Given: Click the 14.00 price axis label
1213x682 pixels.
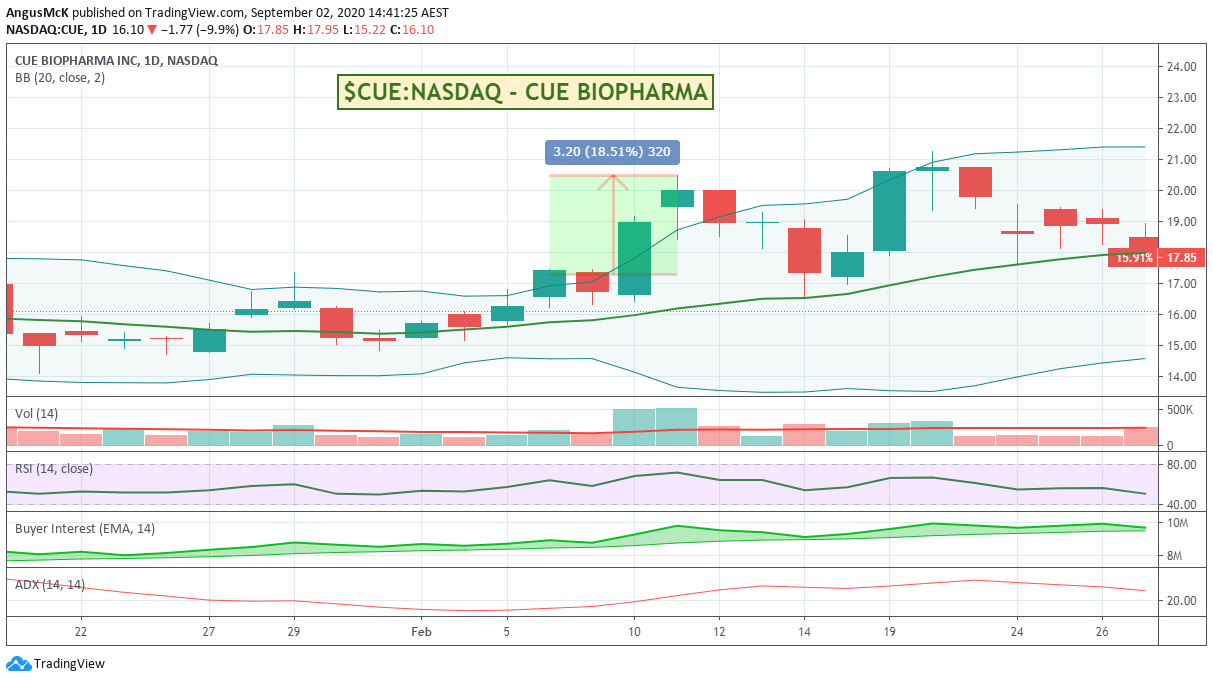Looking at the screenshot, I should 1181,377.
